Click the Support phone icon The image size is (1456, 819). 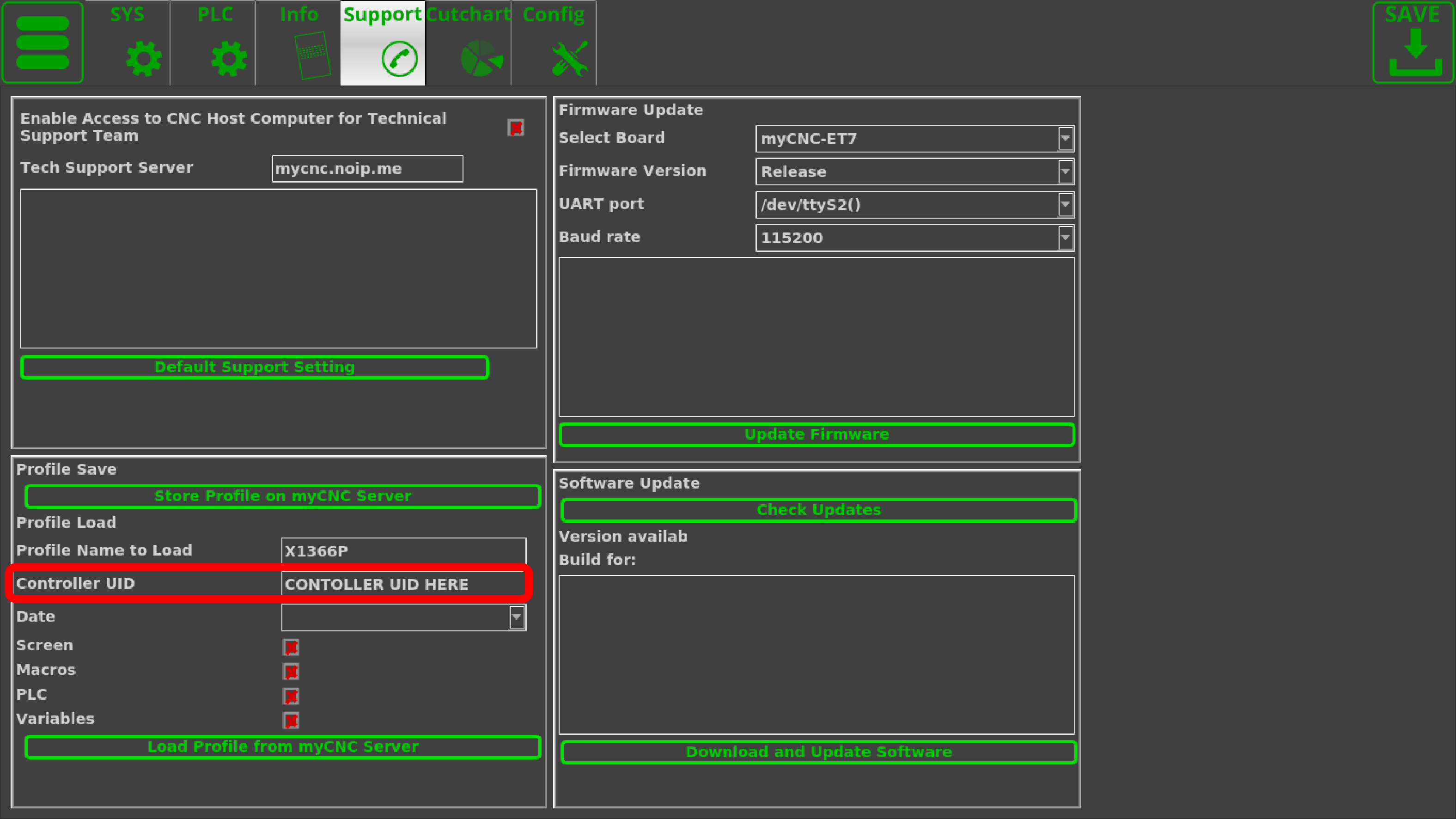[x=399, y=58]
